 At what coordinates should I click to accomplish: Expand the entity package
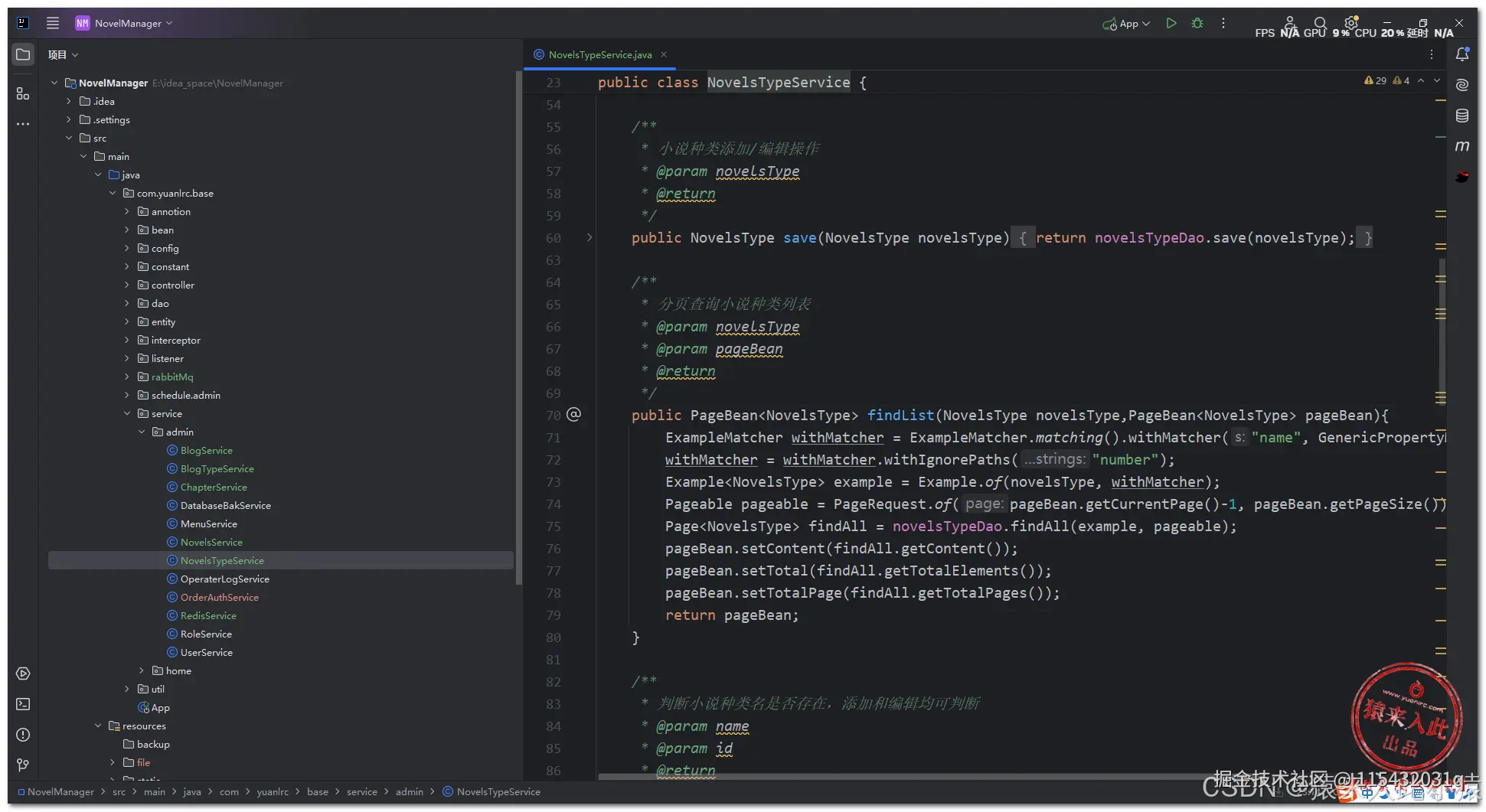127,321
